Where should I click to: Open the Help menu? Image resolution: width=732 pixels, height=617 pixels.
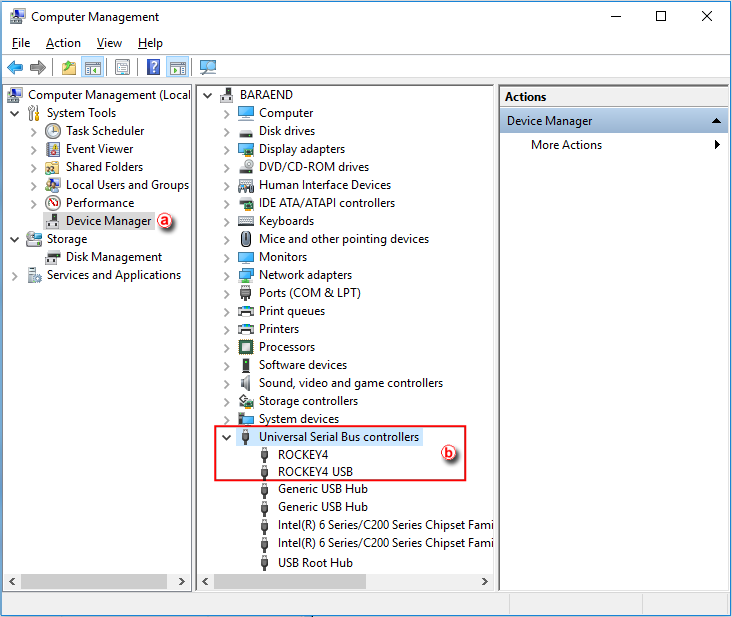point(150,43)
